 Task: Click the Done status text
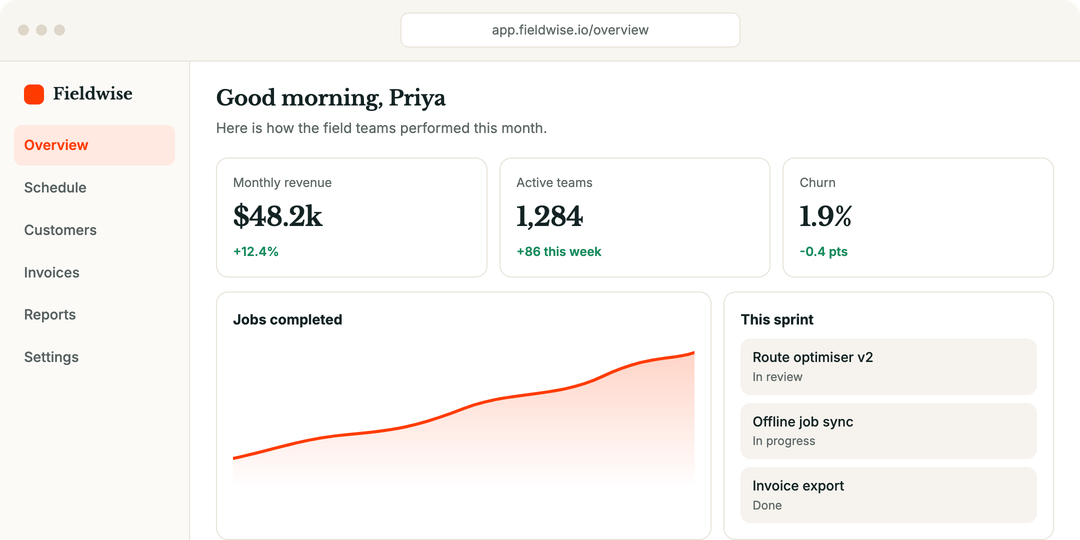767,506
